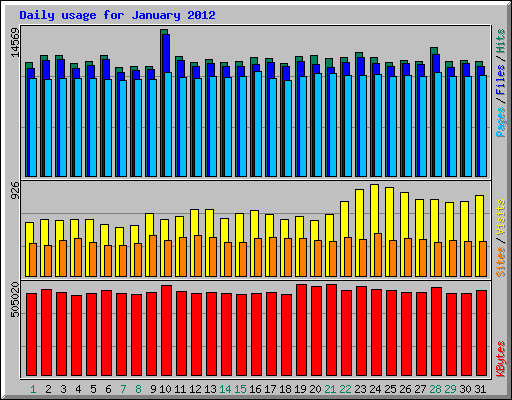
Task: Click the Visits legend label
Action: coord(500,217)
